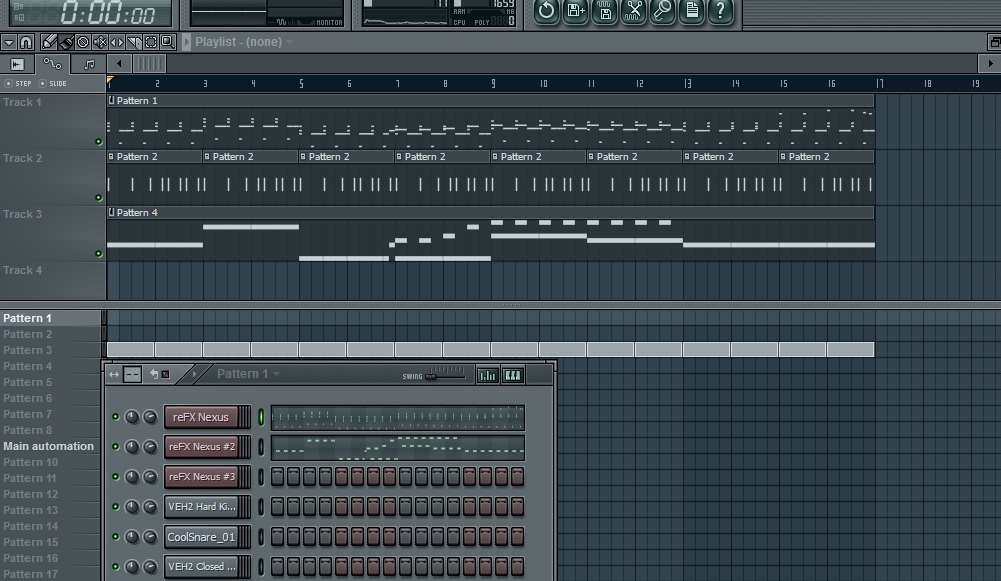Click bar 9 on the timeline ruler
The width and height of the screenshot is (1001, 581).
click(493, 84)
